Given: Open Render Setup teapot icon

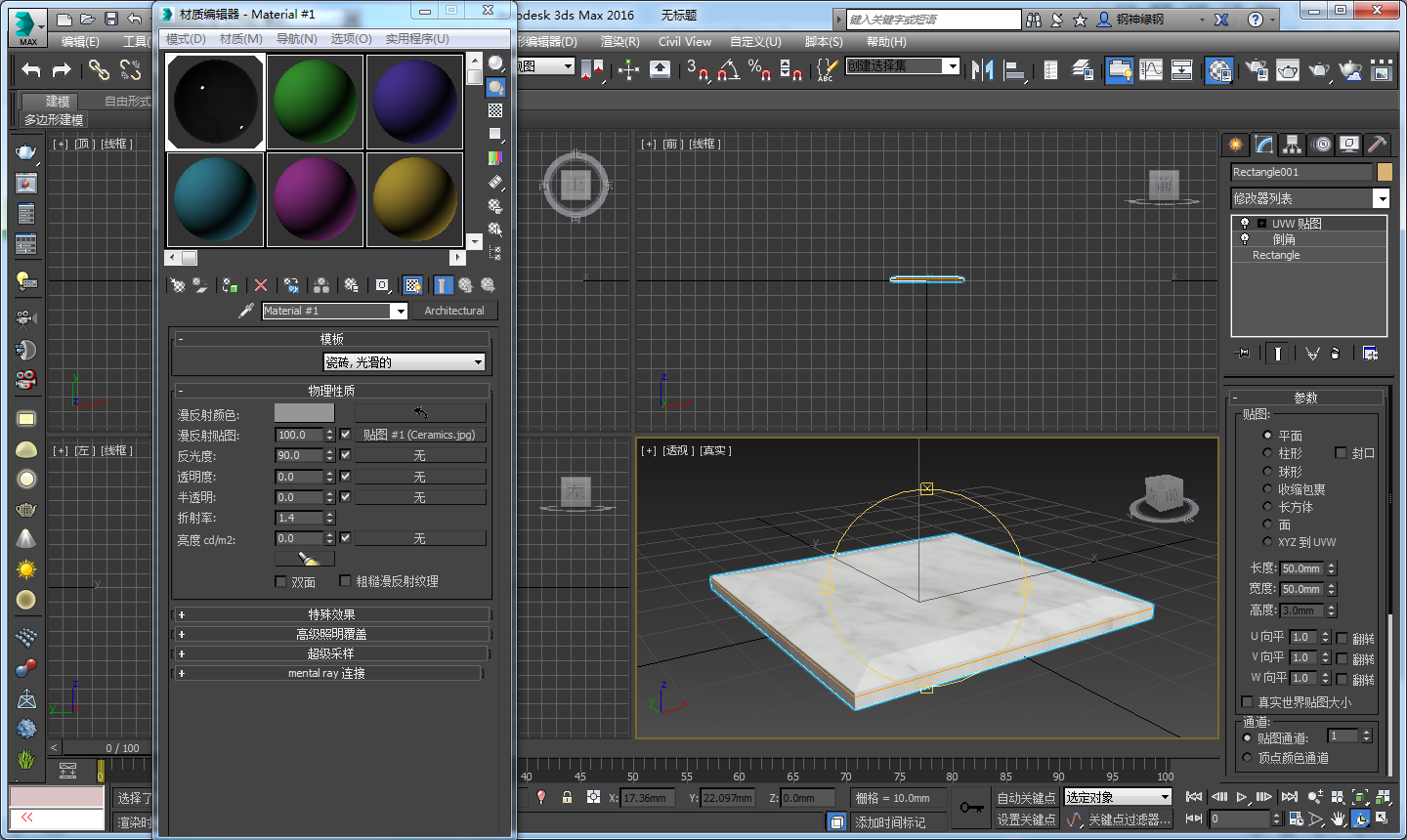Looking at the screenshot, I should point(1257,69).
